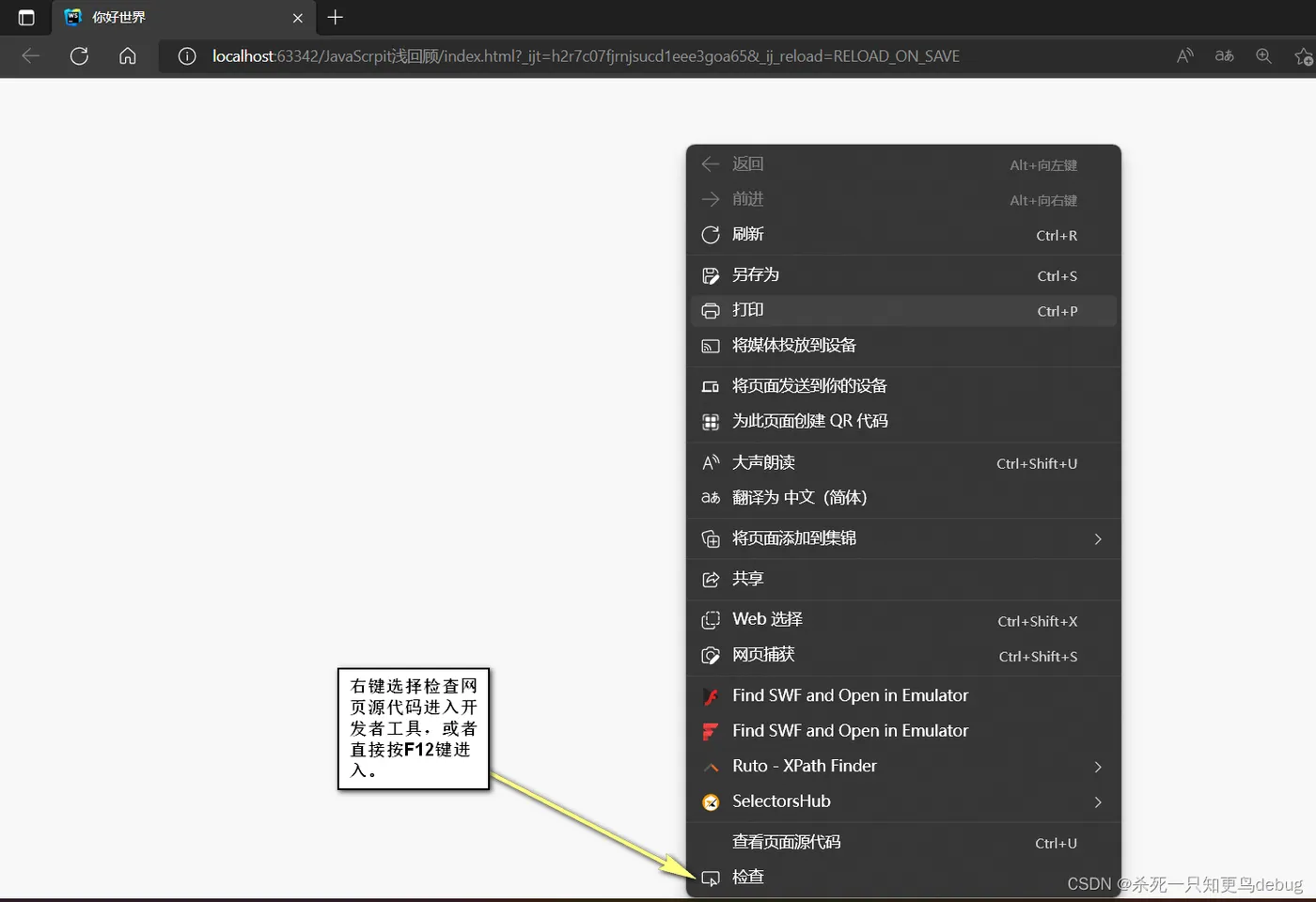Viewport: 1316px width, 902px height.
Task: Select Web 选择 menu entry
Action: pos(903,620)
